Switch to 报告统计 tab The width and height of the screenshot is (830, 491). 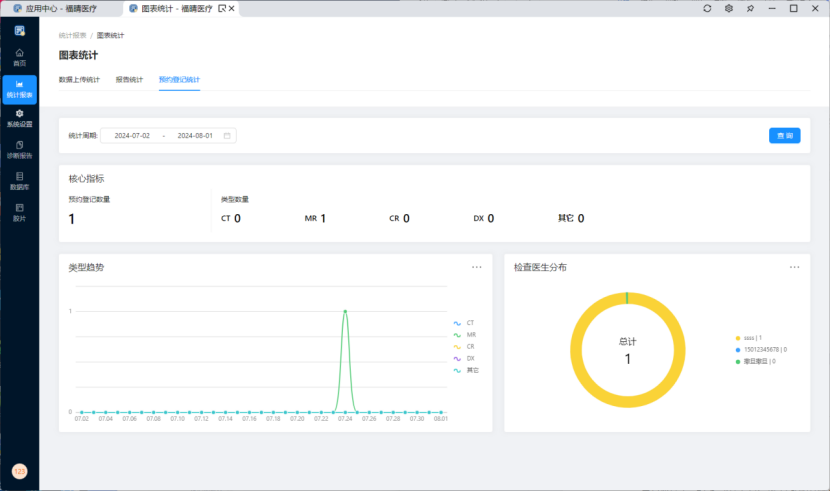pos(129,79)
